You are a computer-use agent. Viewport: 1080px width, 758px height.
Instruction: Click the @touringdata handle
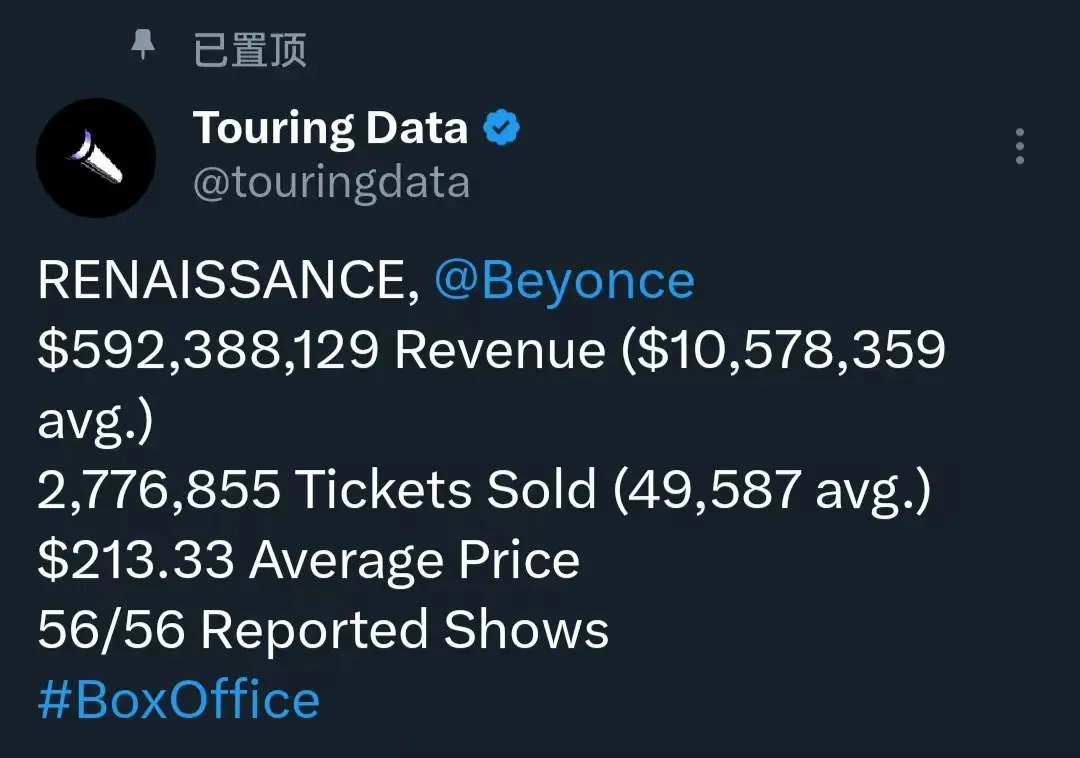coord(331,183)
